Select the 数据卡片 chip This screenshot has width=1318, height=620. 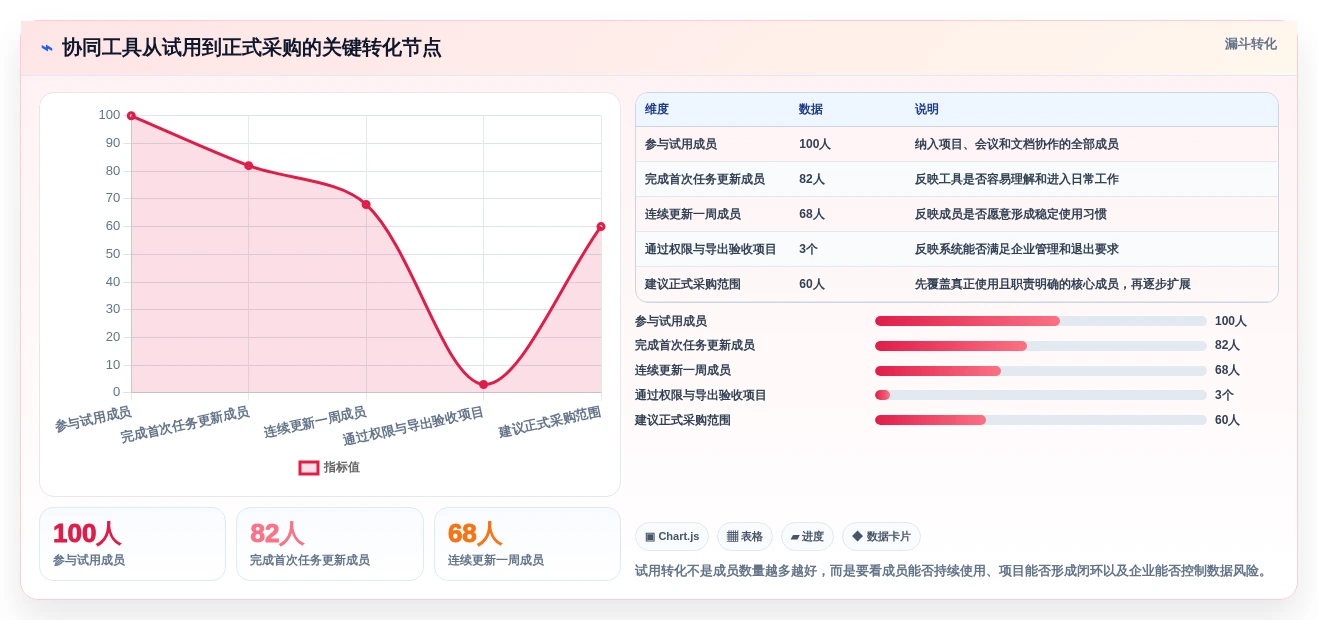(881, 537)
